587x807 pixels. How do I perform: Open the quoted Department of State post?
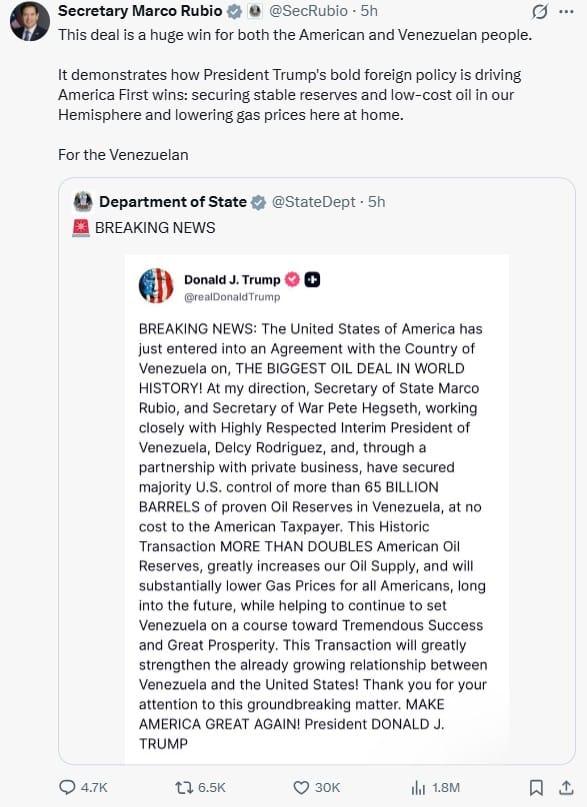(x=316, y=471)
